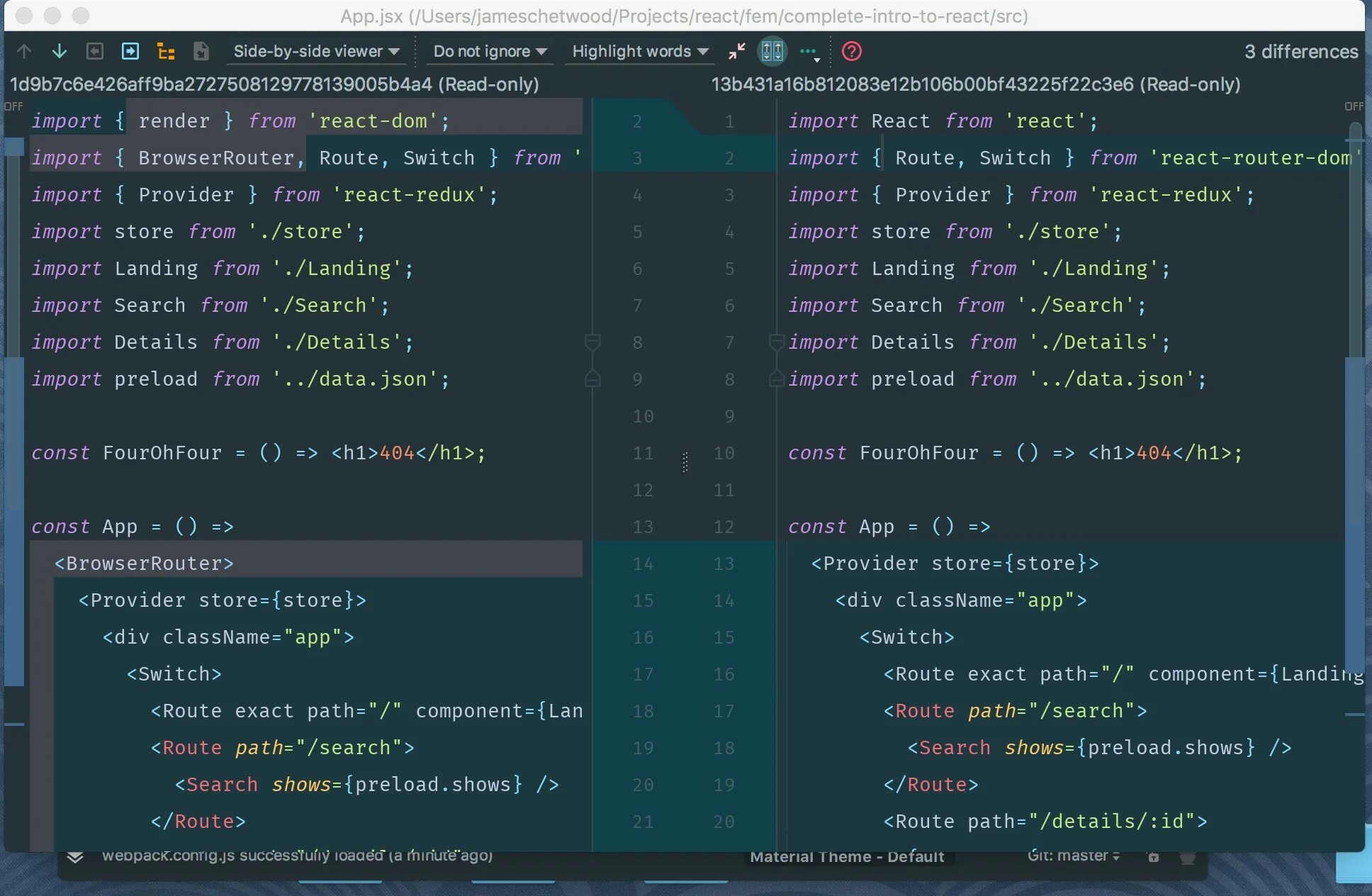
Task: Open Highlight words dropdown
Action: pyautogui.click(x=640, y=51)
